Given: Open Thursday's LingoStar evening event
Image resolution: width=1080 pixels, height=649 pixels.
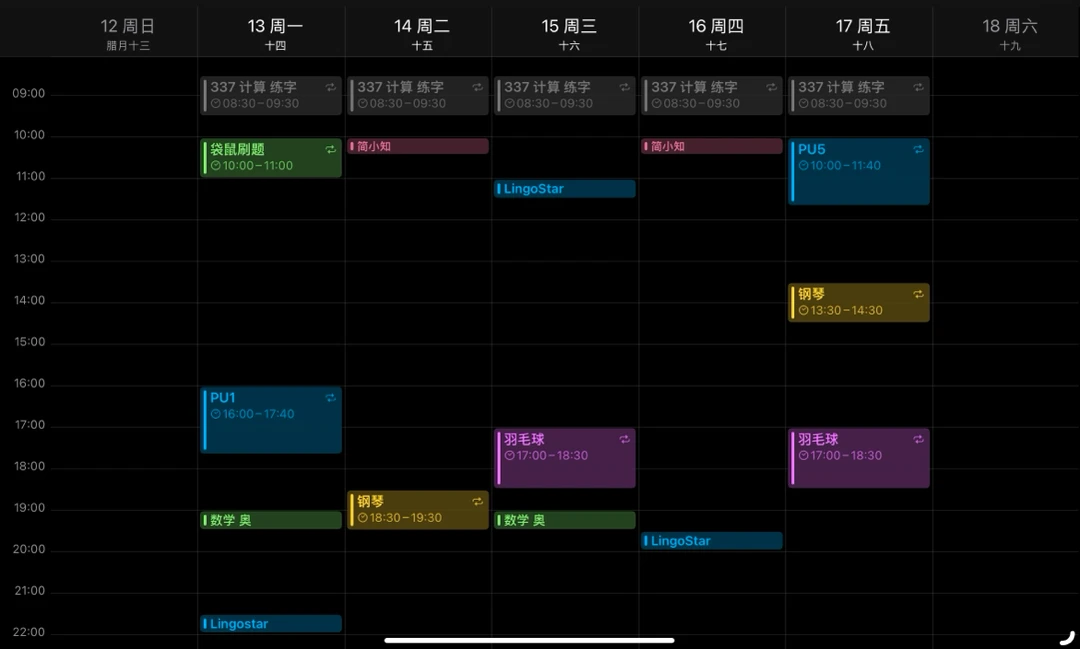Looking at the screenshot, I should click(712, 541).
